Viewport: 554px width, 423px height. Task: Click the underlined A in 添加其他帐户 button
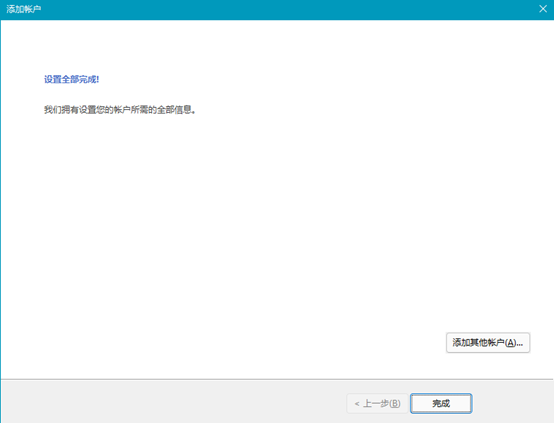(511, 342)
